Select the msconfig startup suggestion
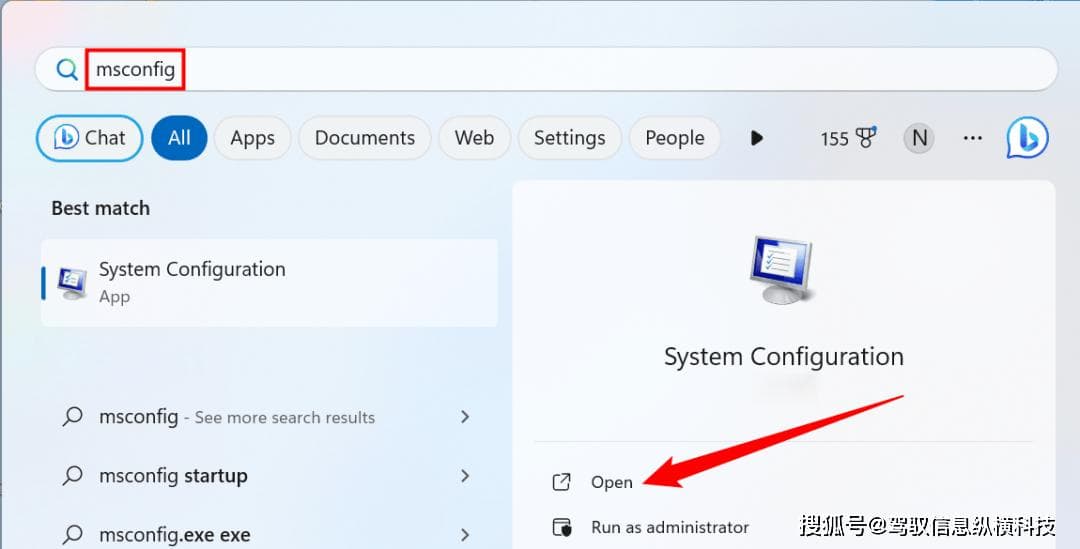 click(269, 476)
